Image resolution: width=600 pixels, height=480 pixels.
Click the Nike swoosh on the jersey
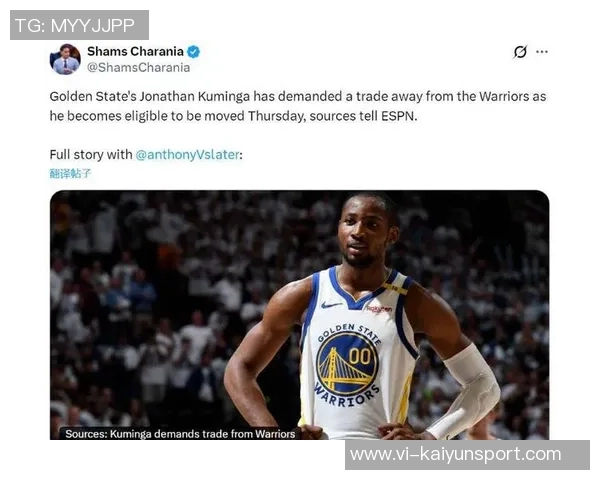pos(331,305)
